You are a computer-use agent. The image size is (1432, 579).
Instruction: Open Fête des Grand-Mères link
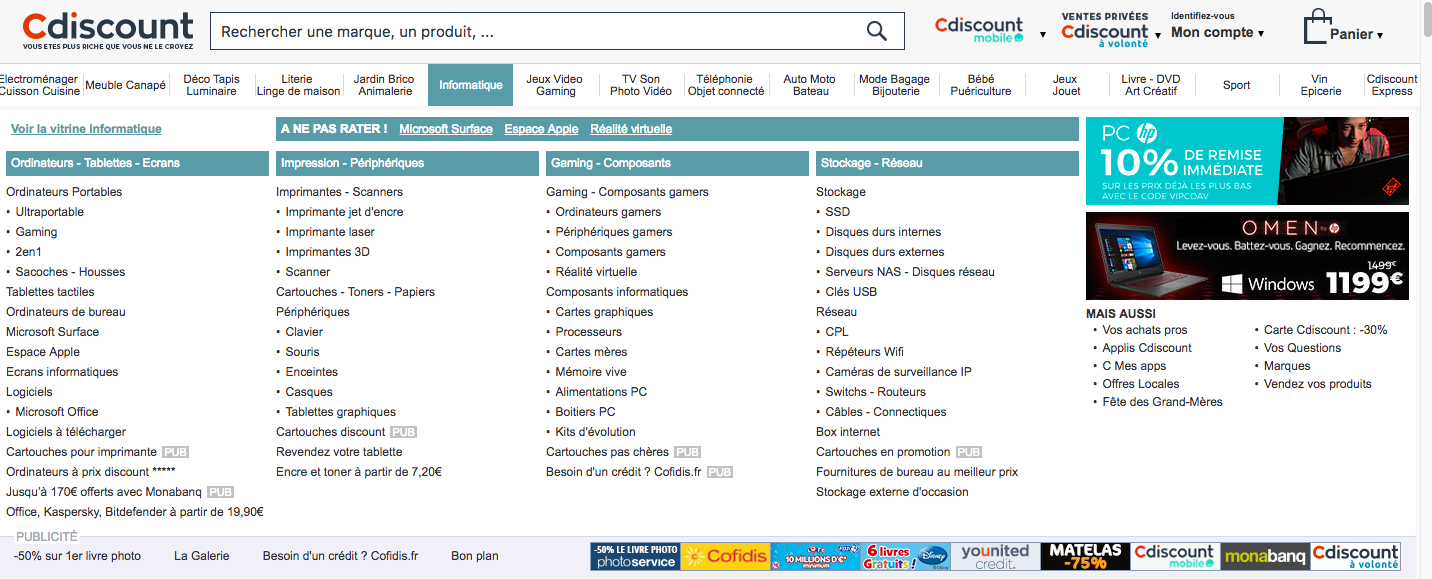[x=1162, y=402]
